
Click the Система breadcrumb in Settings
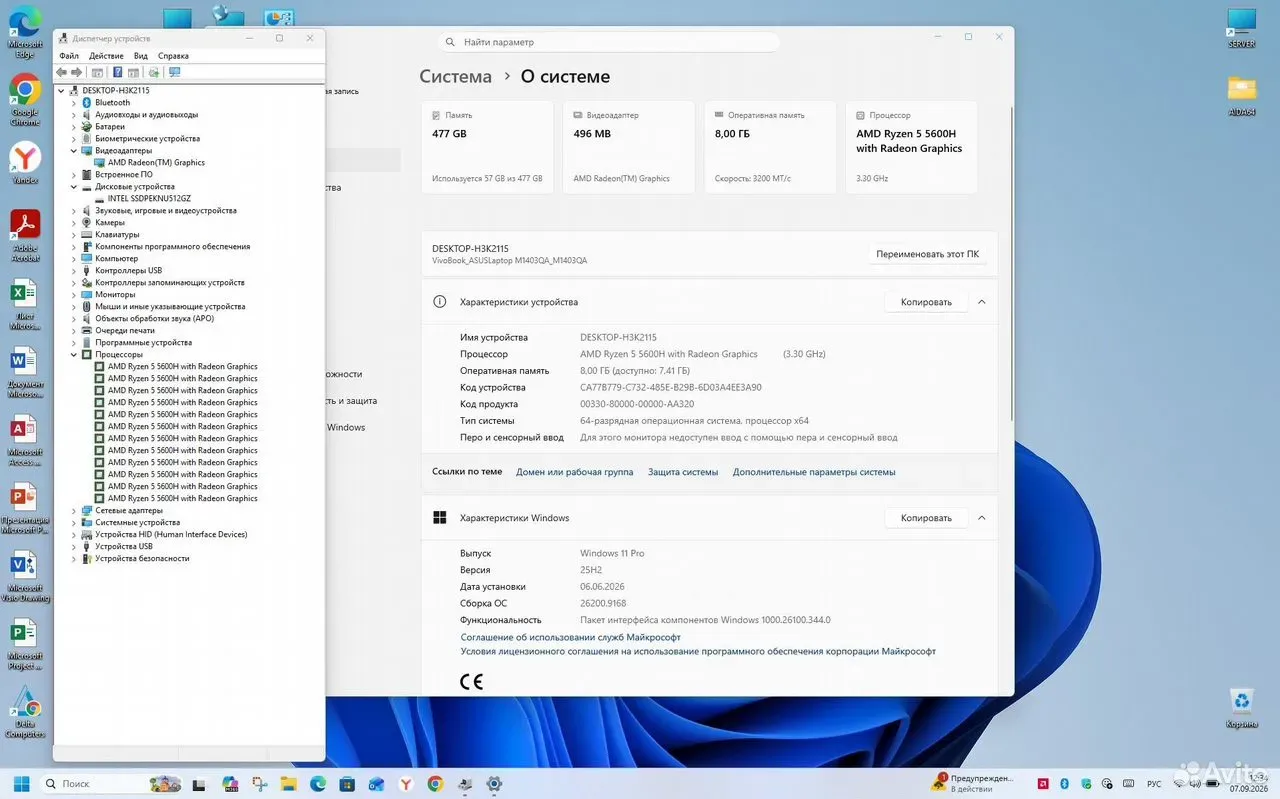[x=456, y=77]
